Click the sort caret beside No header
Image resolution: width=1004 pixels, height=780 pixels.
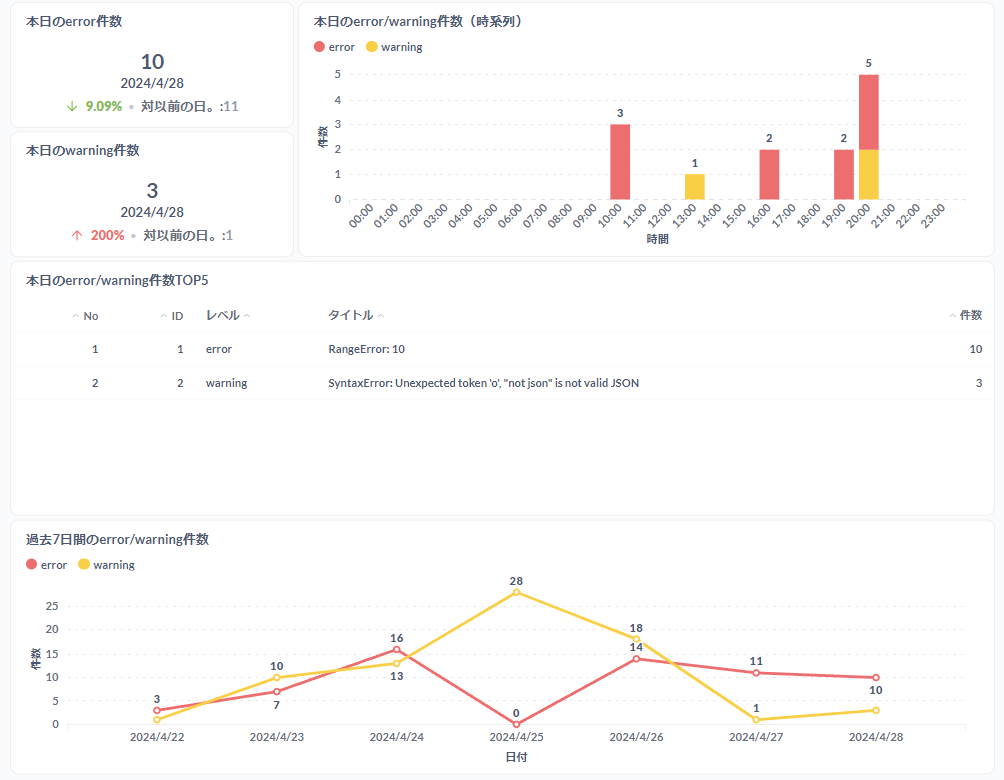[76, 316]
